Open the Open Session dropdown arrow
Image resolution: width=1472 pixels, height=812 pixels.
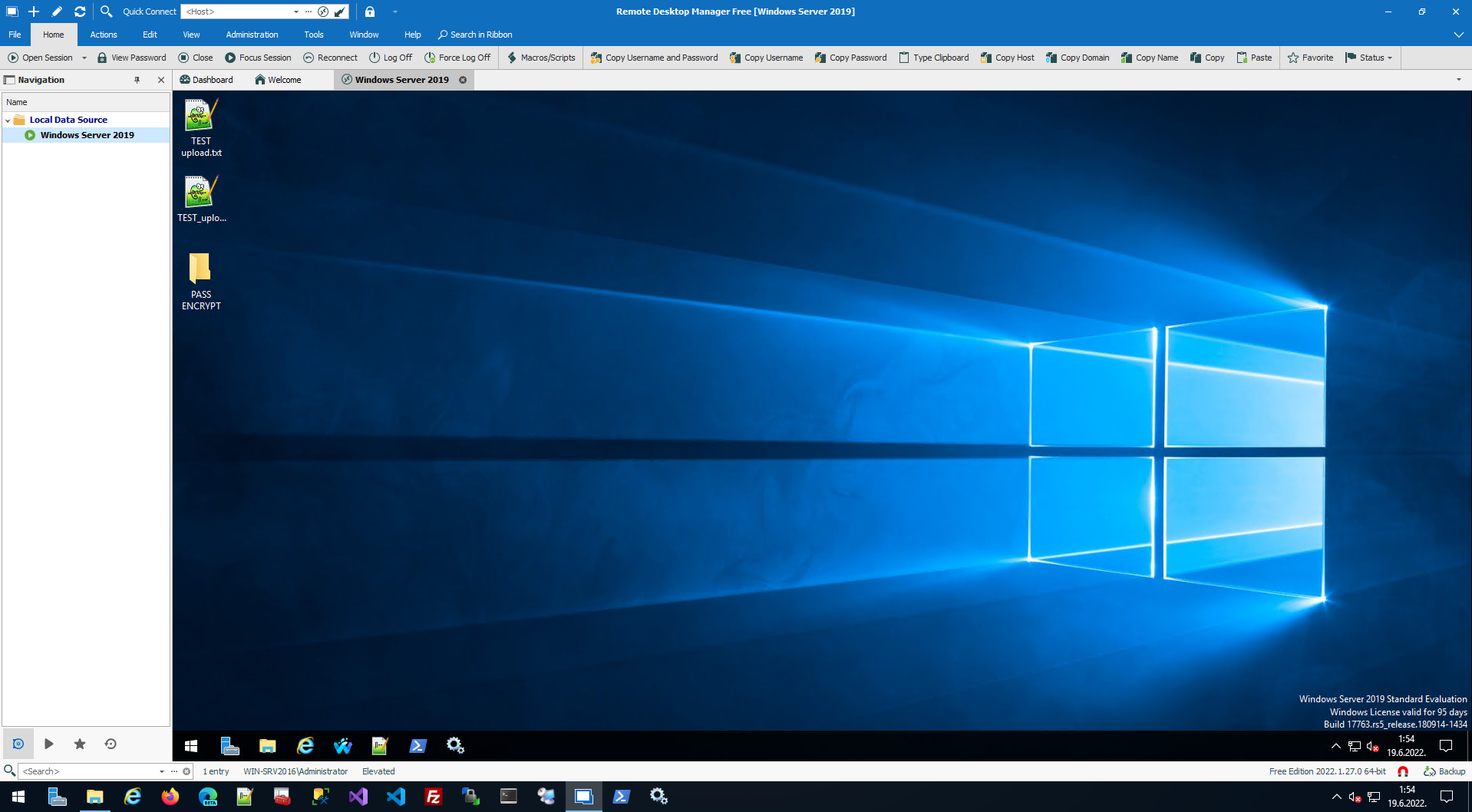click(x=84, y=58)
